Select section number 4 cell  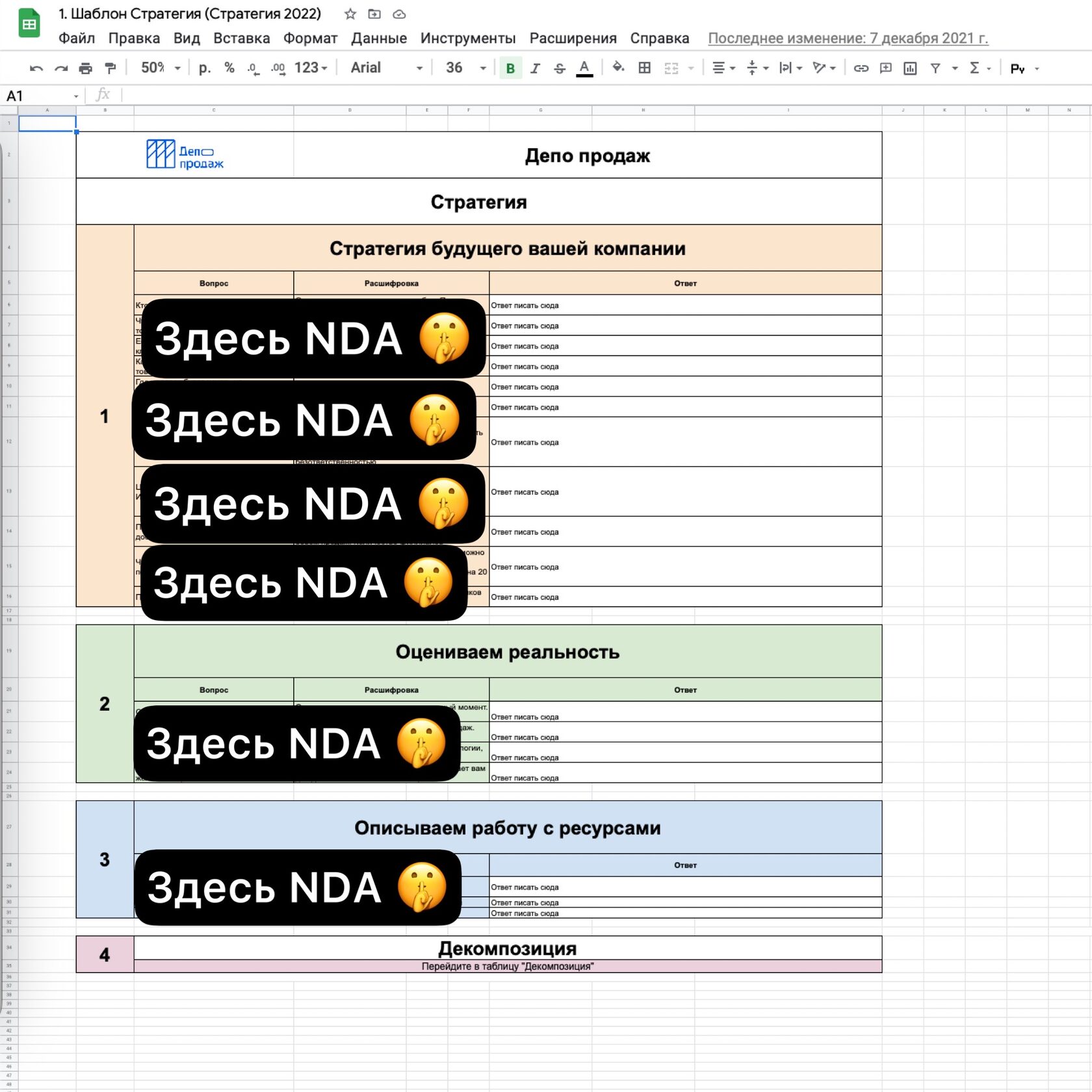click(105, 954)
